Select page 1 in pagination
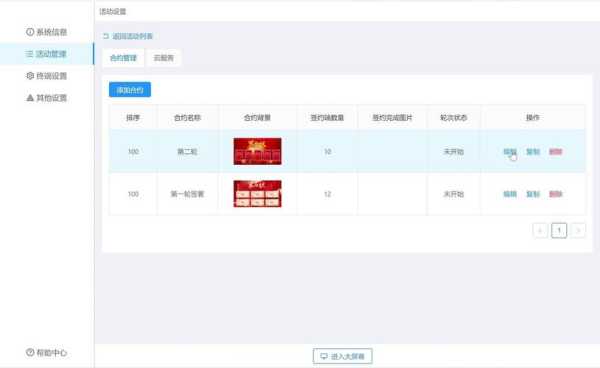600x368 pixels. tap(559, 230)
